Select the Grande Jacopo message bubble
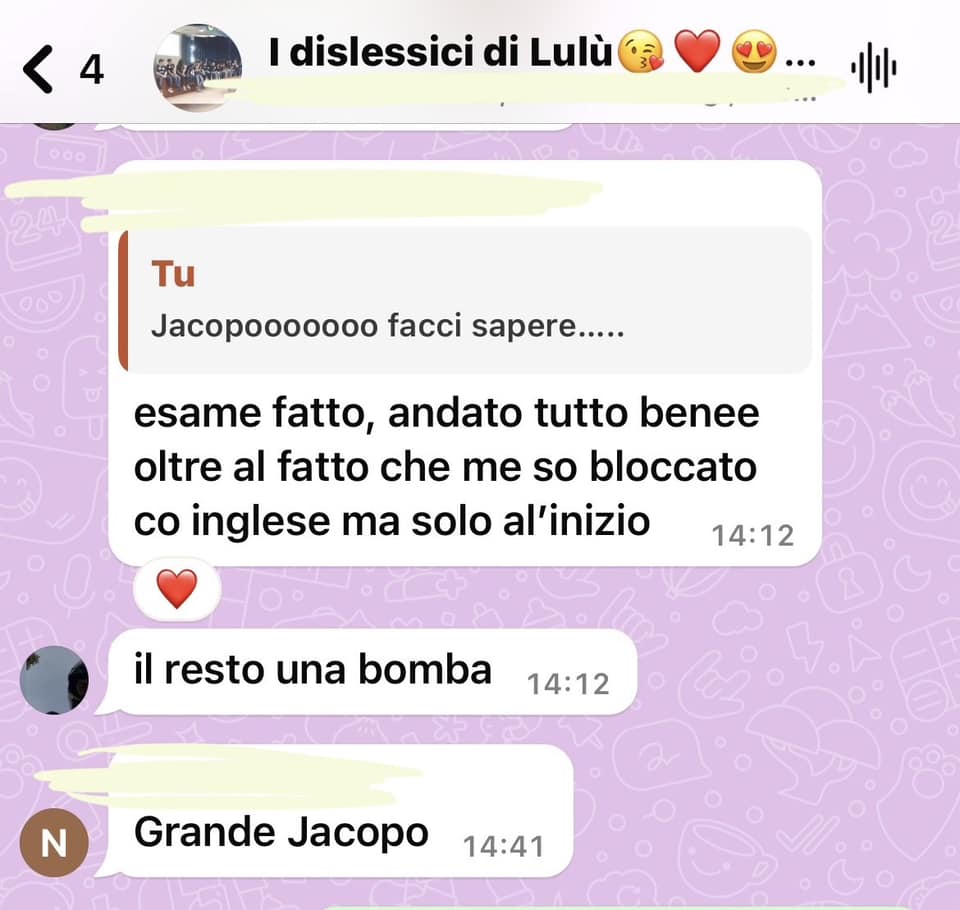The height and width of the screenshot is (910, 960). [334, 811]
